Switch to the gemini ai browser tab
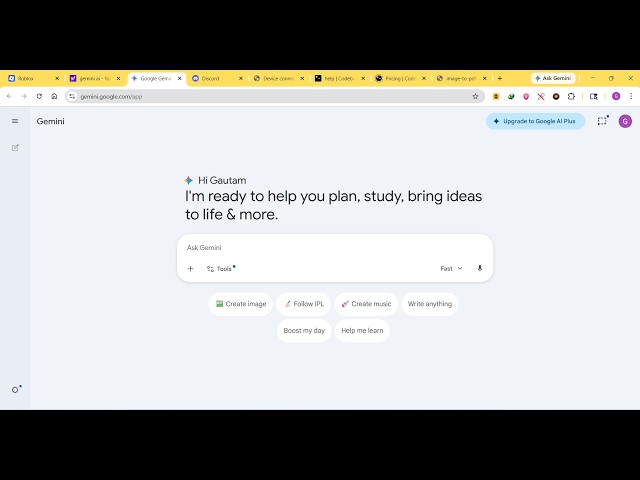Screen dimensions: 640x480 tap(94, 78)
